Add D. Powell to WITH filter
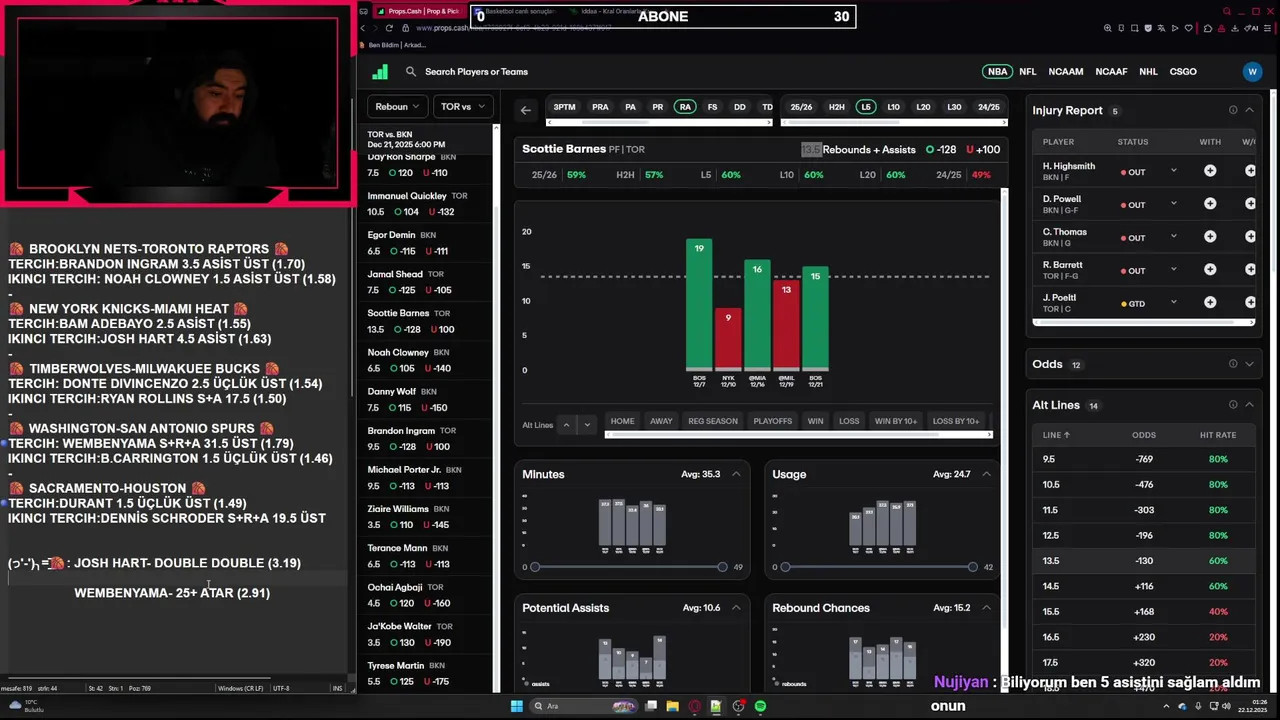Image resolution: width=1280 pixels, height=720 pixels. pos(1210,204)
